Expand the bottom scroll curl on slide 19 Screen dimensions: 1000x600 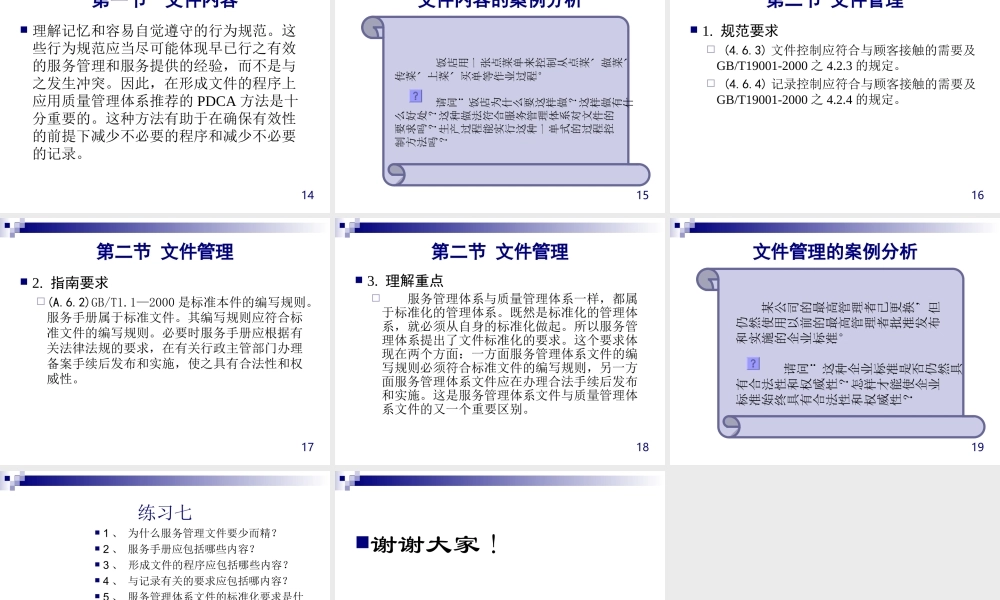tap(729, 425)
